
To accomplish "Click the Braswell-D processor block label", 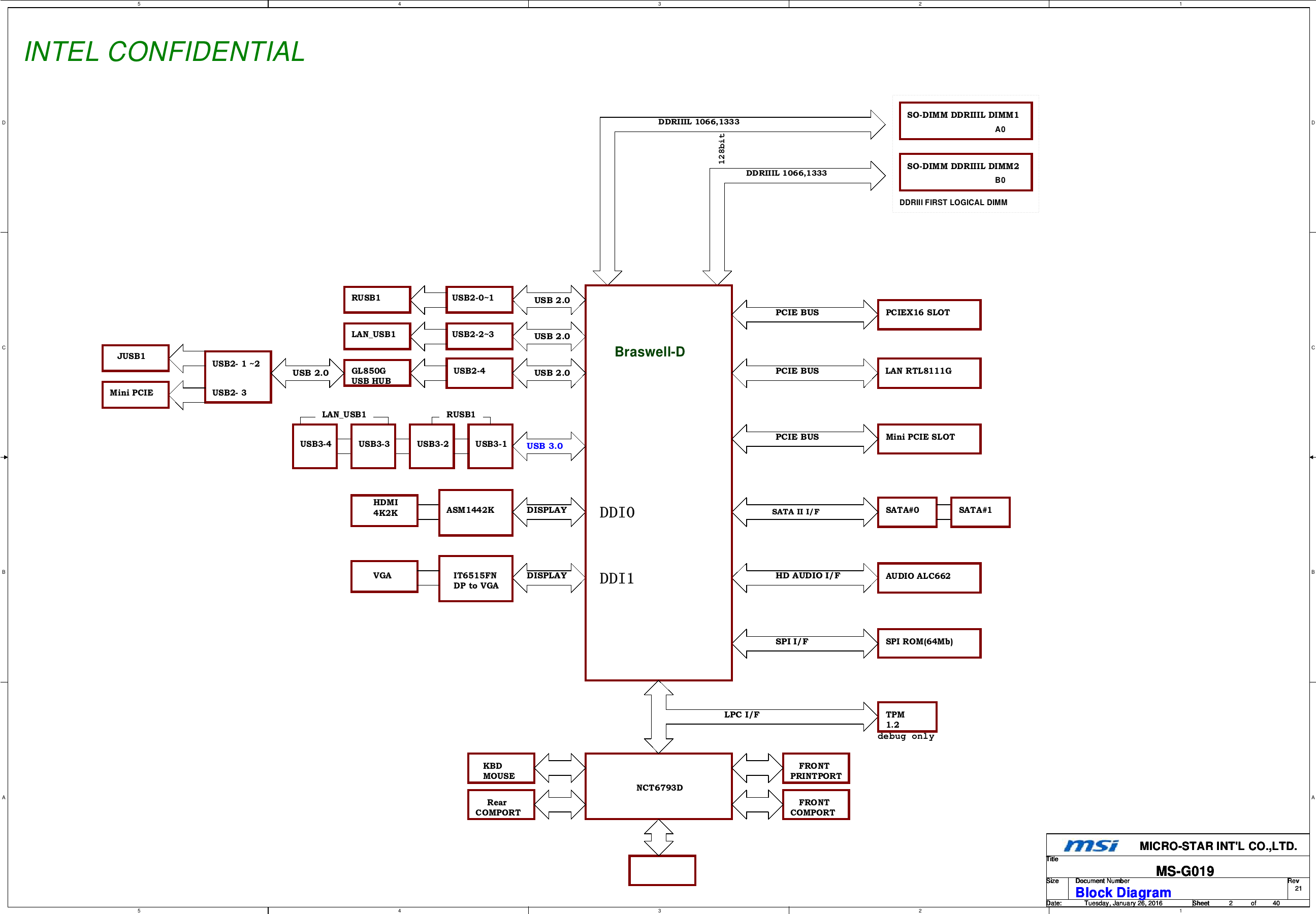I will coord(650,351).
